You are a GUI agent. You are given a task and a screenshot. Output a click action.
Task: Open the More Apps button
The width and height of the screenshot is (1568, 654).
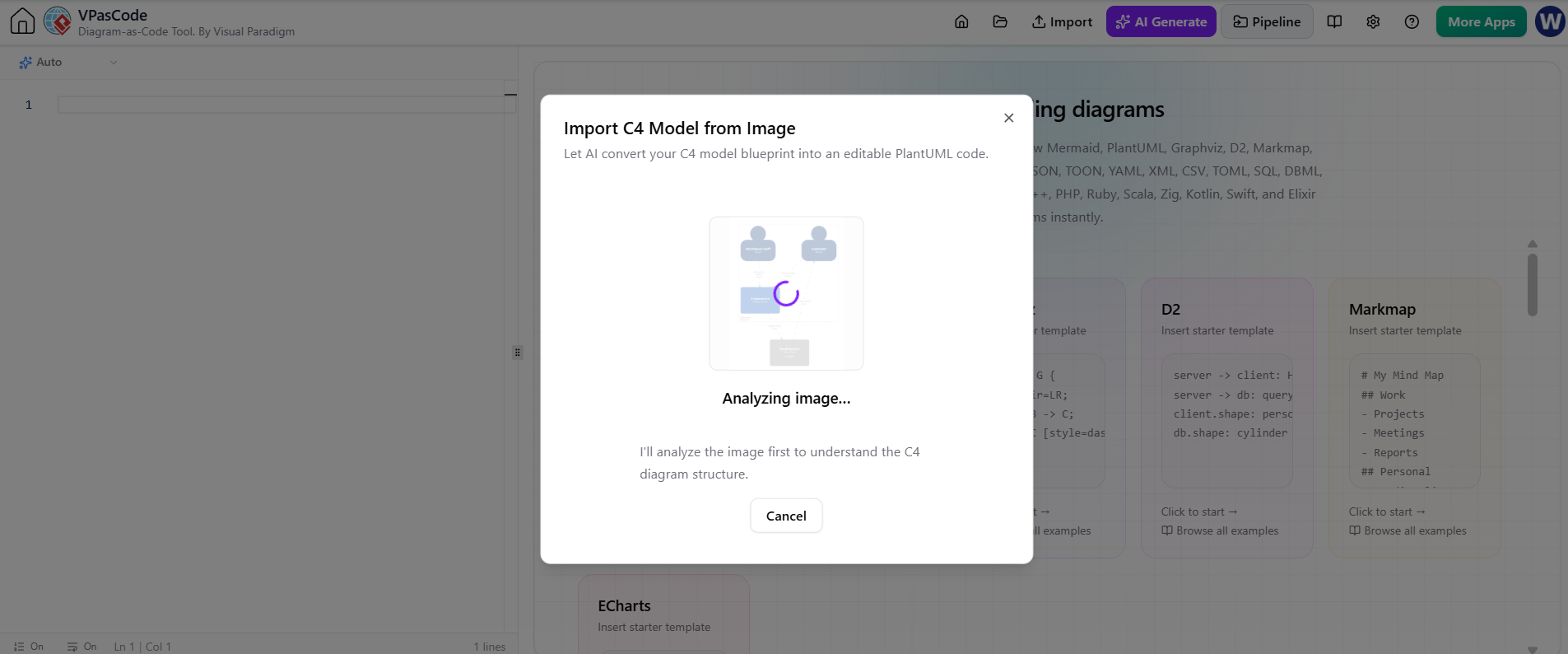[x=1482, y=21]
